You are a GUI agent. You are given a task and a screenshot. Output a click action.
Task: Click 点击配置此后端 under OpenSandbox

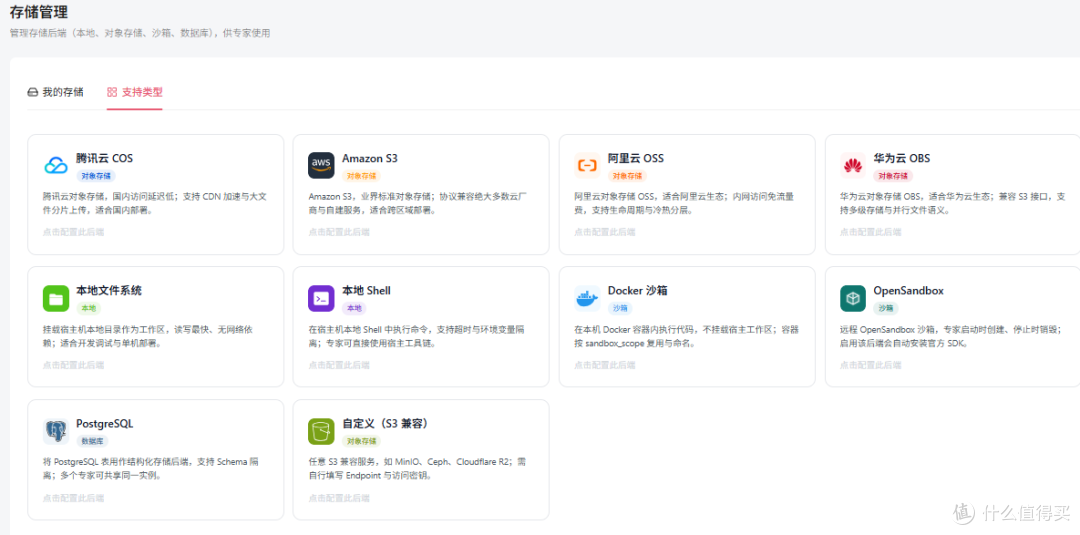[x=870, y=365]
